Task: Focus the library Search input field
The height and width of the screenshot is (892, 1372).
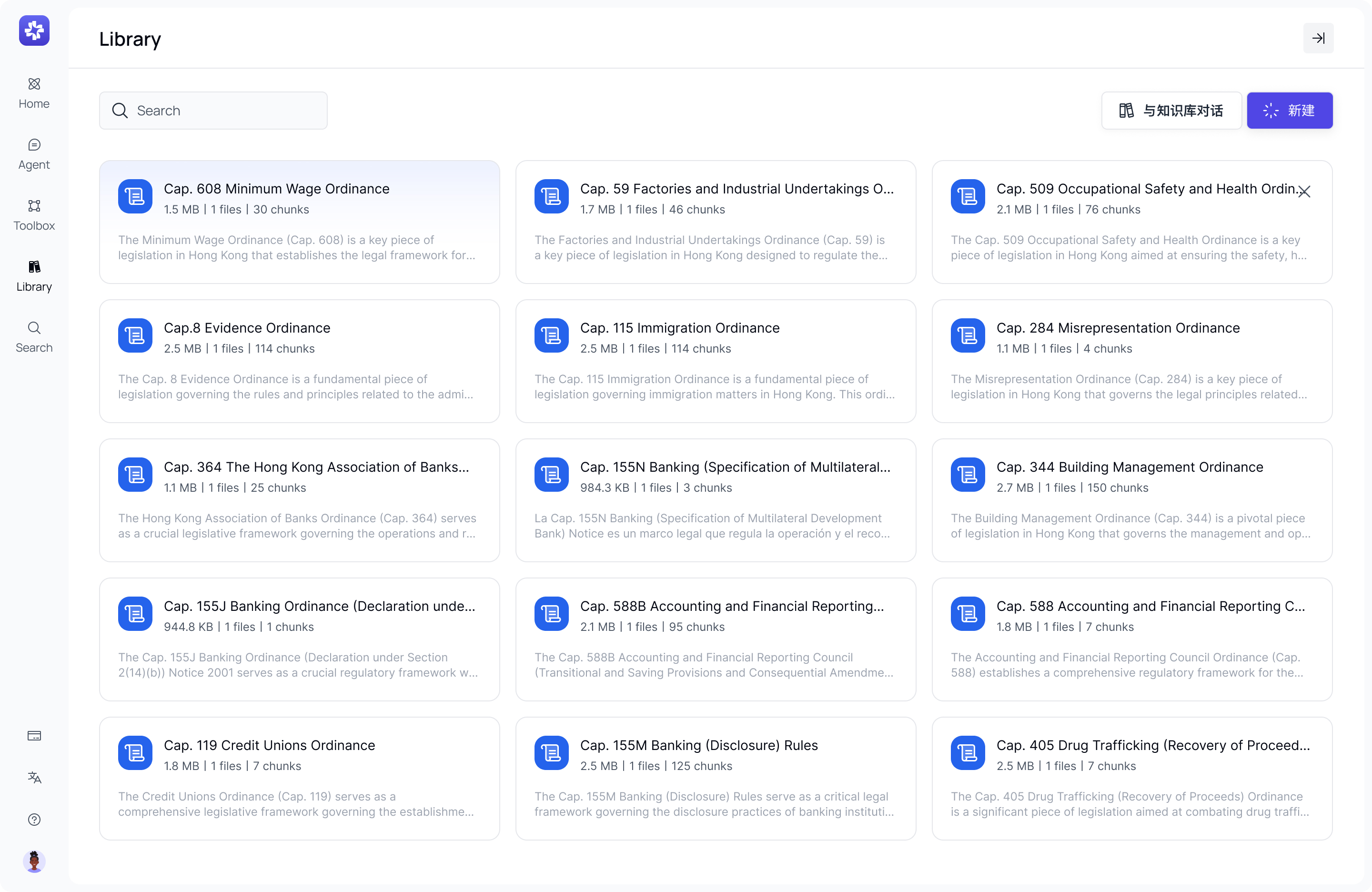Action: 213,110
